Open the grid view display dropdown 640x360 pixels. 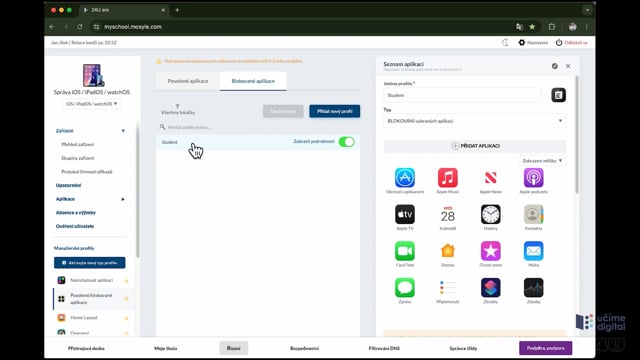[x=542, y=161]
